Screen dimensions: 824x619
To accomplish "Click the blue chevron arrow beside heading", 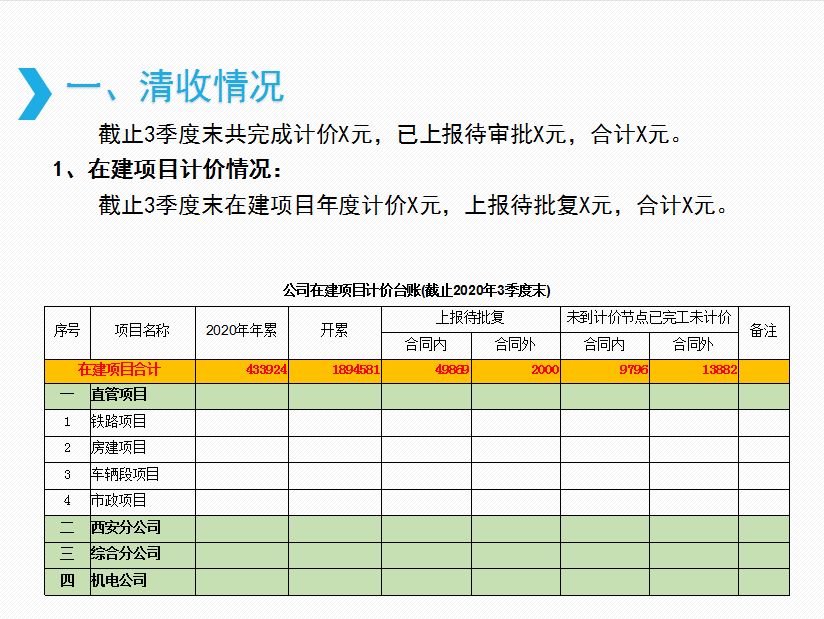I will coord(35,94).
